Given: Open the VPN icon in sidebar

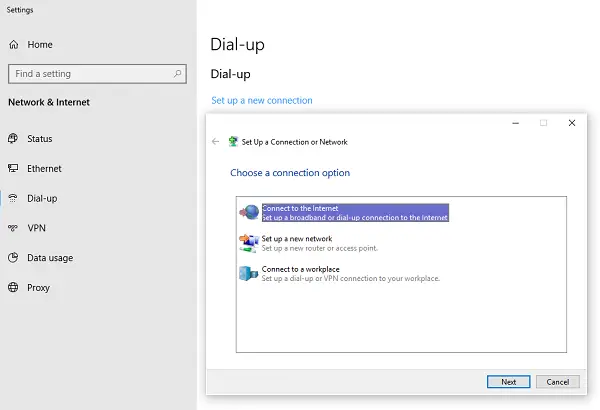Looking at the screenshot, I should 13,228.
